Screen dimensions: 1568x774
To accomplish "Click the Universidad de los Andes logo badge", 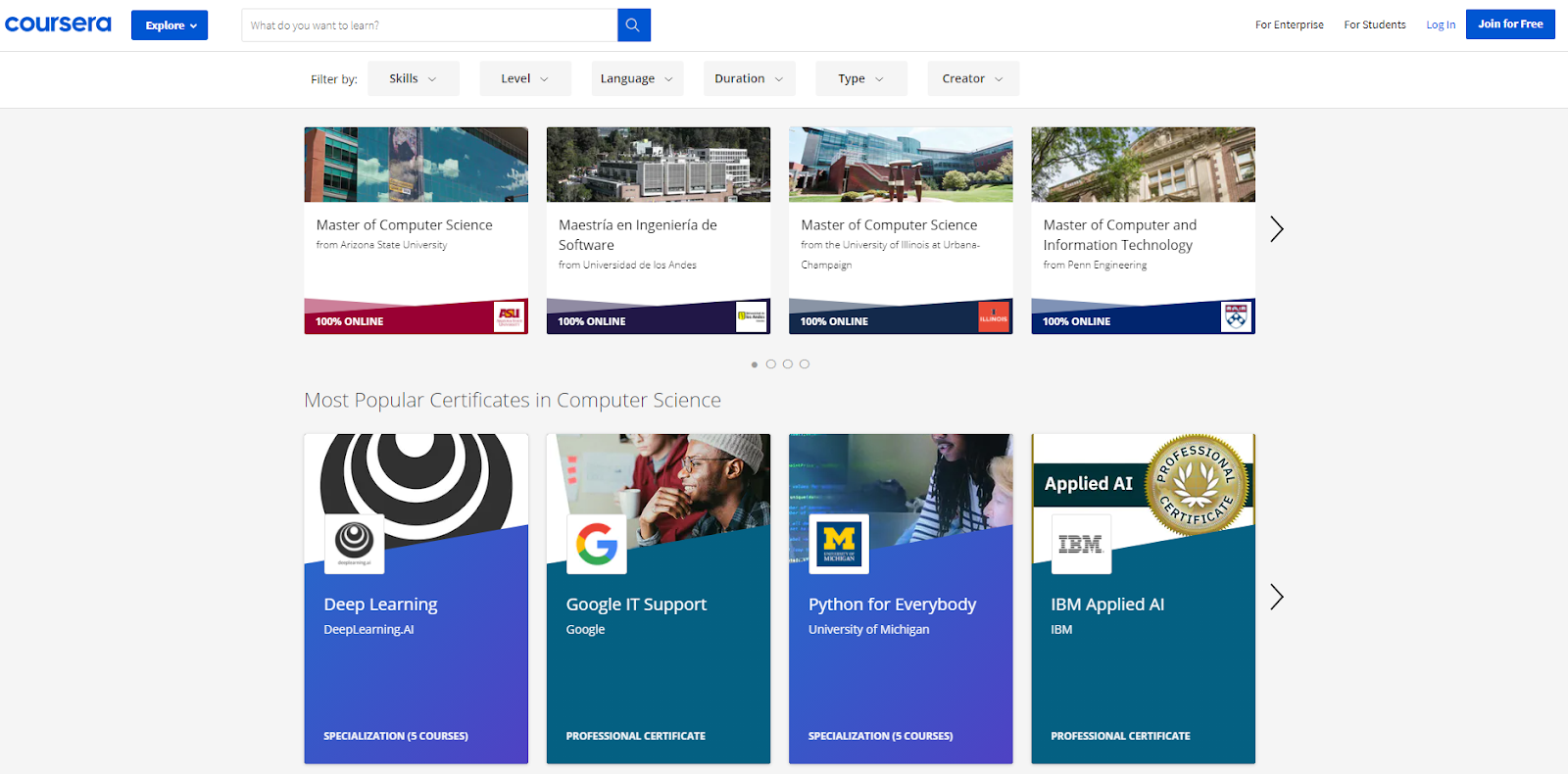I will pyautogui.click(x=752, y=316).
